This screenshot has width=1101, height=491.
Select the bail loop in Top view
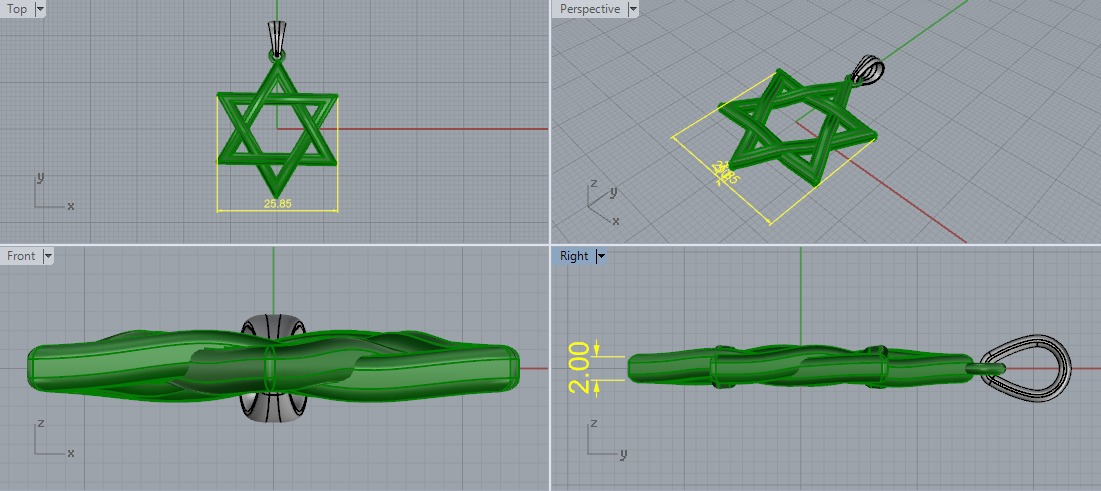(x=277, y=39)
